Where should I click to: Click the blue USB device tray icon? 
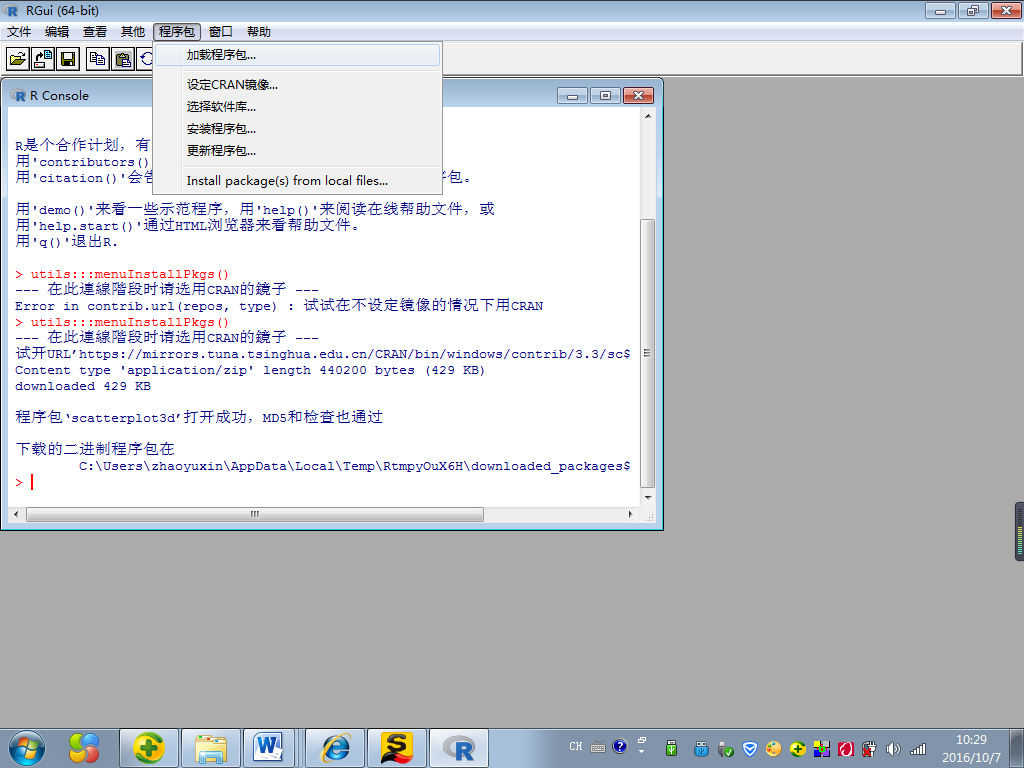(701, 748)
